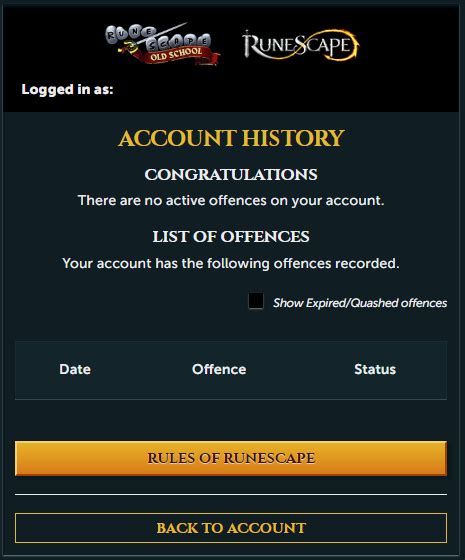Tick the Show Expired/Quashed offences checkbox
This screenshot has width=465, height=560.
(x=256, y=301)
